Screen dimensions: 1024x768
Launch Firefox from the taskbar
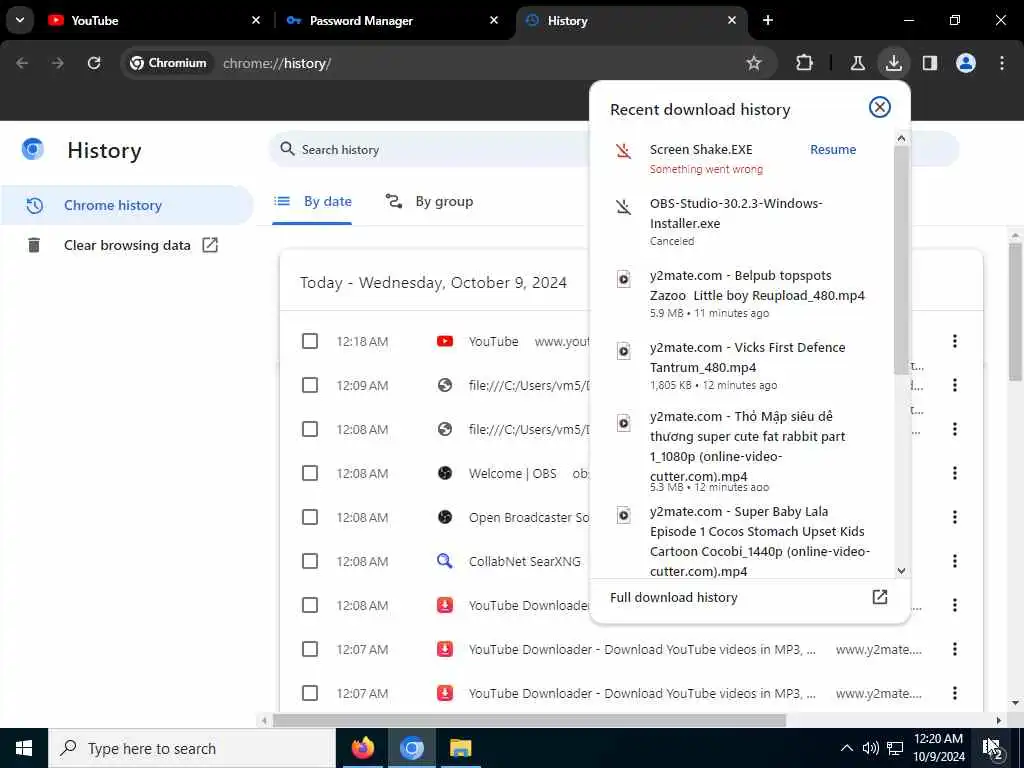(363, 748)
